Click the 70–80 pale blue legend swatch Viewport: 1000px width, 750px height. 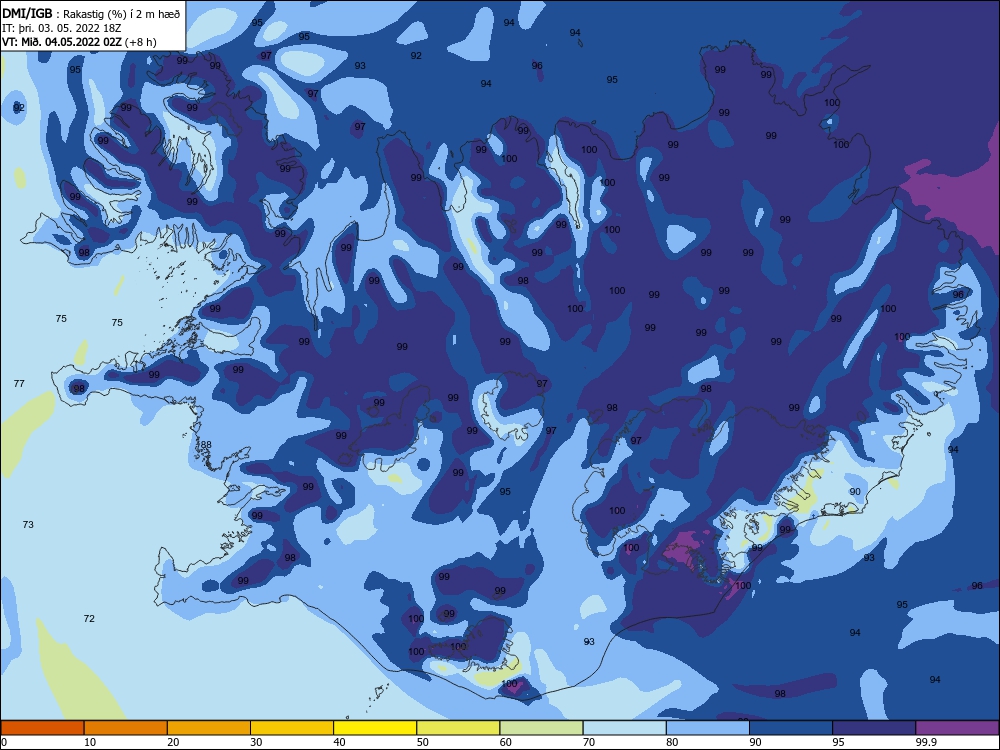[625, 728]
